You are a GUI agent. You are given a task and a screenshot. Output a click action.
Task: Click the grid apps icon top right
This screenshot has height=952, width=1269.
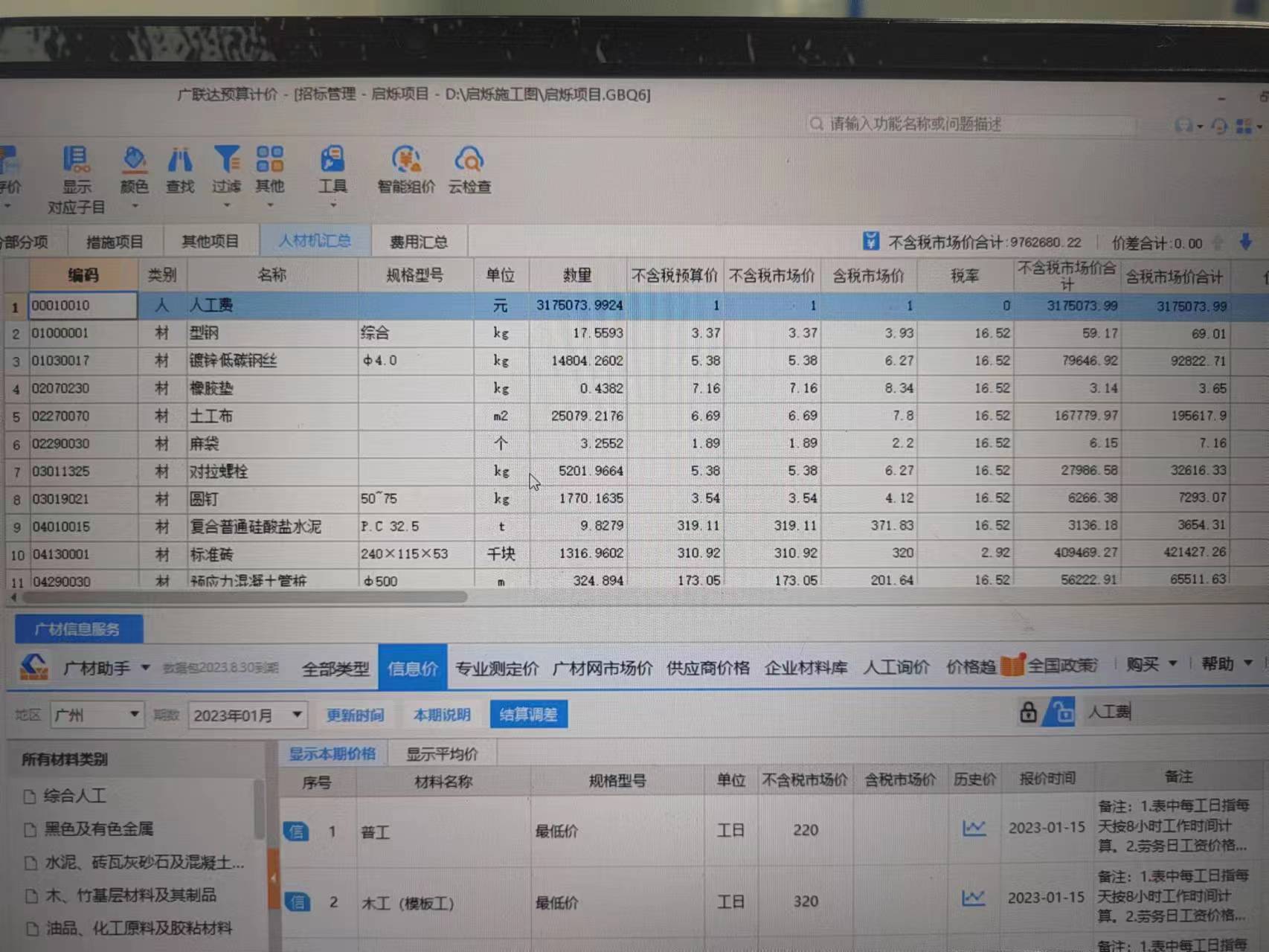[x=1244, y=126]
